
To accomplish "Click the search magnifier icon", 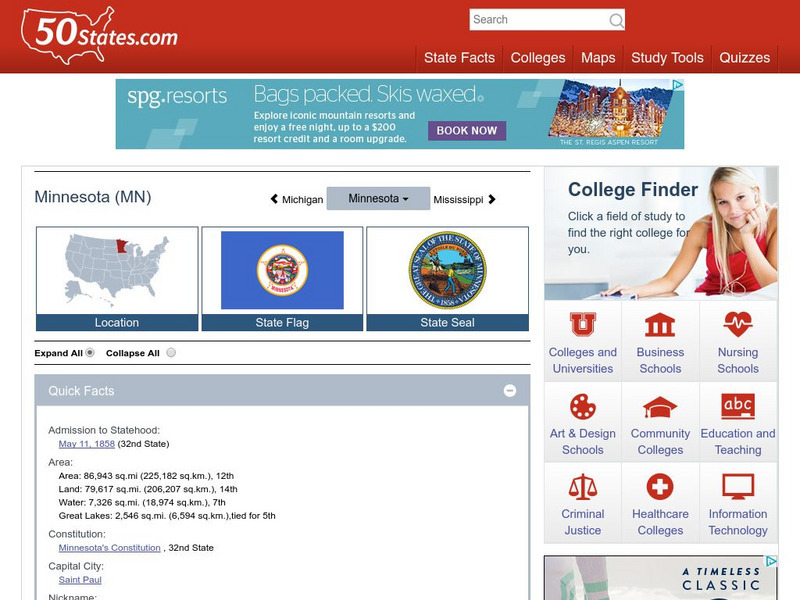I will click(616, 20).
